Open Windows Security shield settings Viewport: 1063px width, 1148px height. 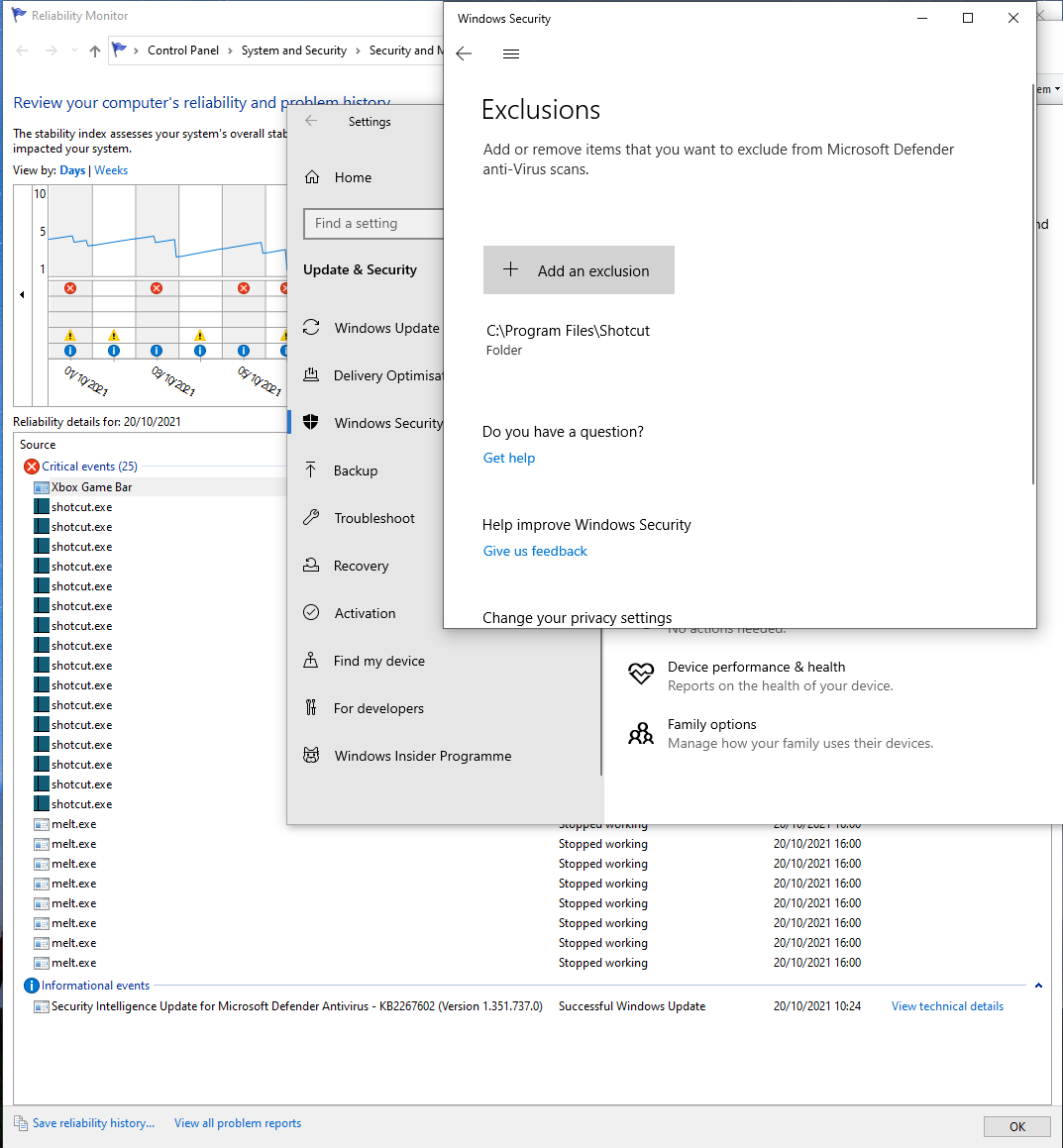(x=313, y=422)
